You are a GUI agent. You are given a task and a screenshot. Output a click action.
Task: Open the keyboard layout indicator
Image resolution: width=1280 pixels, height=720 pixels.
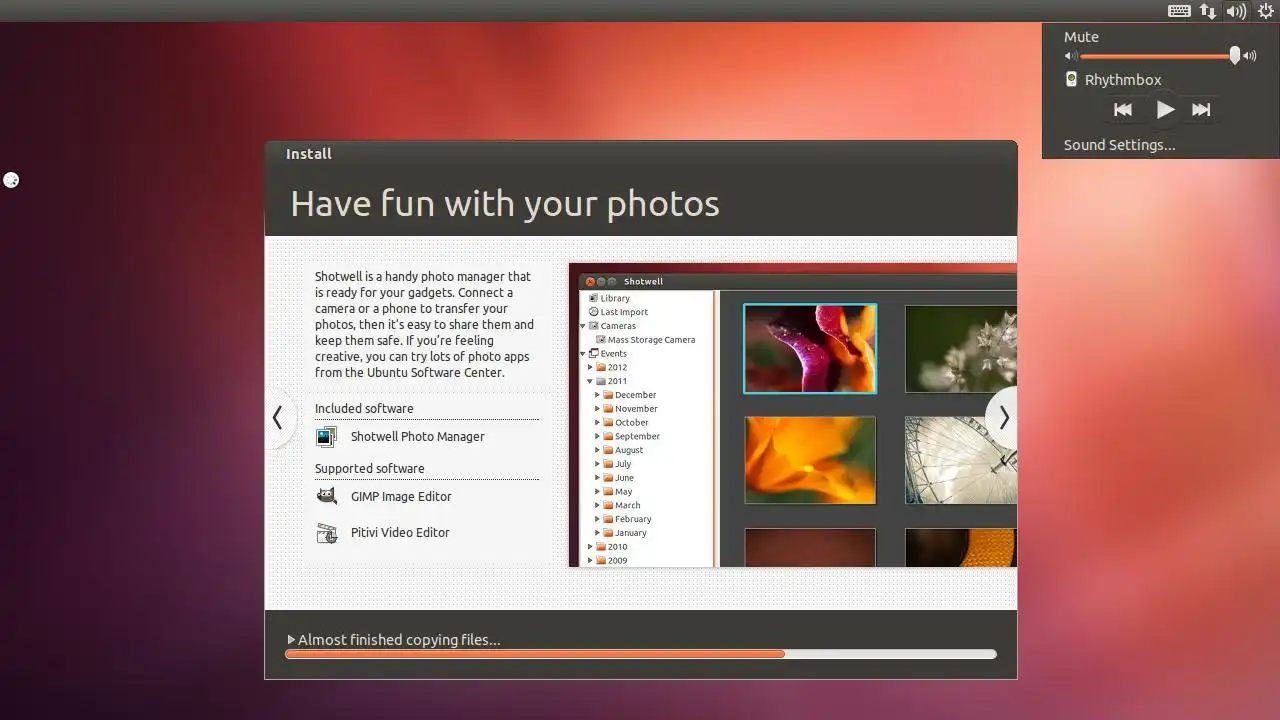[1179, 11]
